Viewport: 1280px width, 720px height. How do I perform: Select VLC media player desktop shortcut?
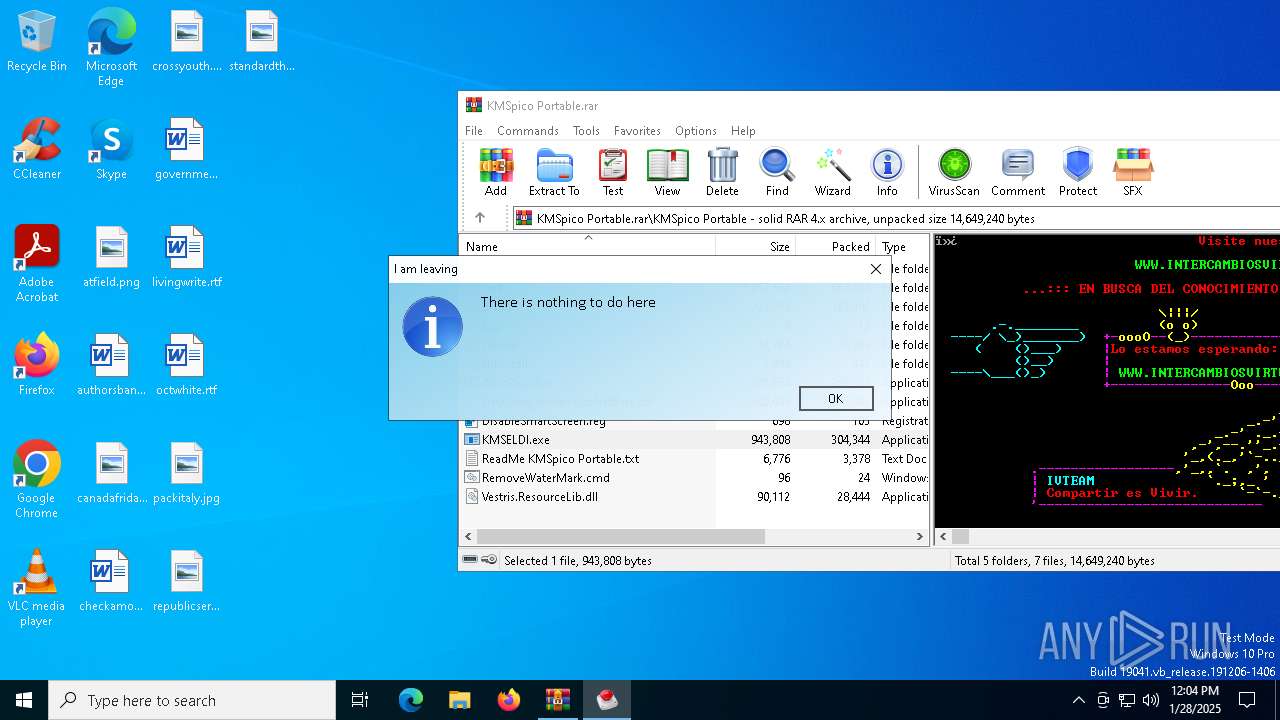(37, 588)
